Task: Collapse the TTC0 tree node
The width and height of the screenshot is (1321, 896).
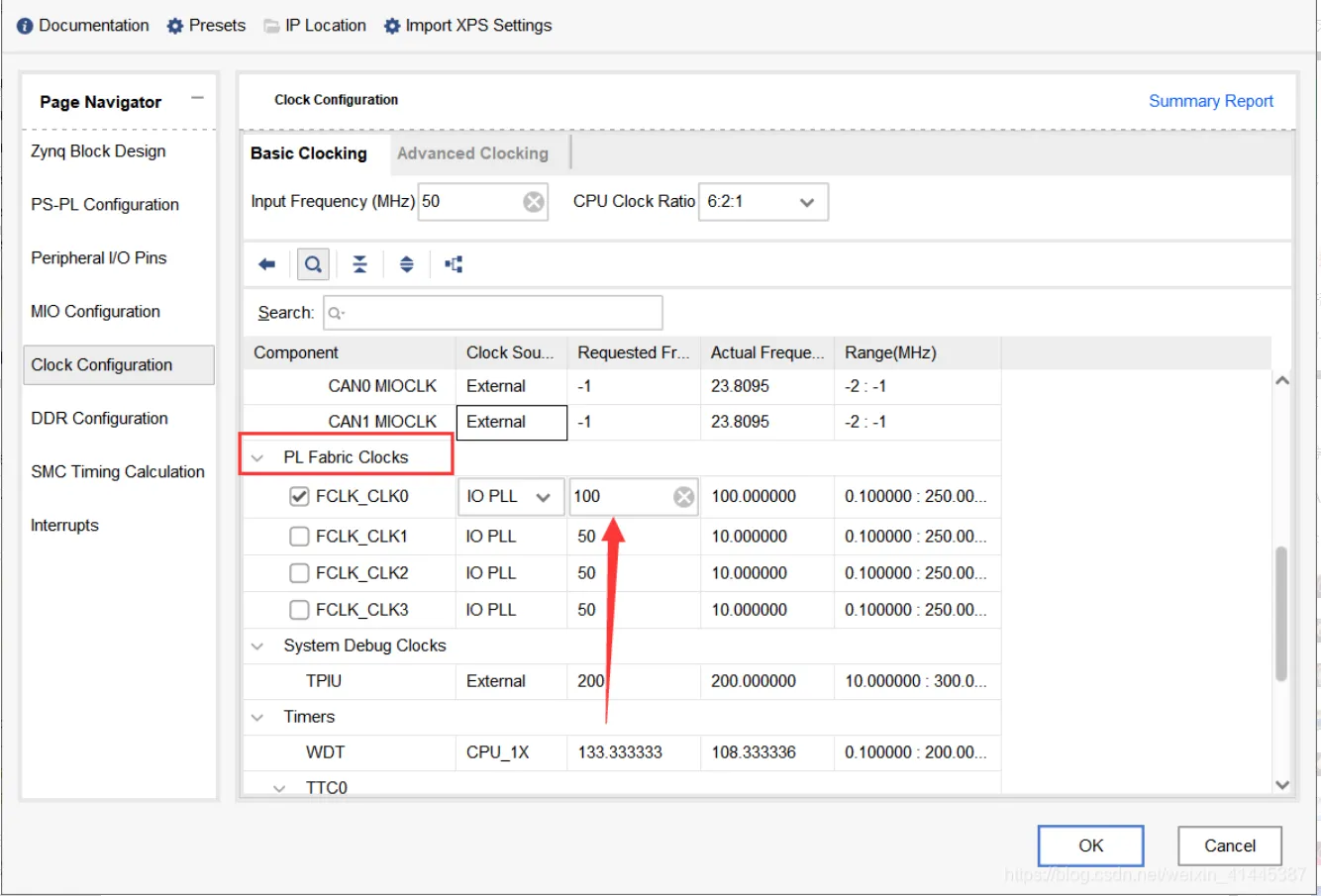Action: click(279, 788)
